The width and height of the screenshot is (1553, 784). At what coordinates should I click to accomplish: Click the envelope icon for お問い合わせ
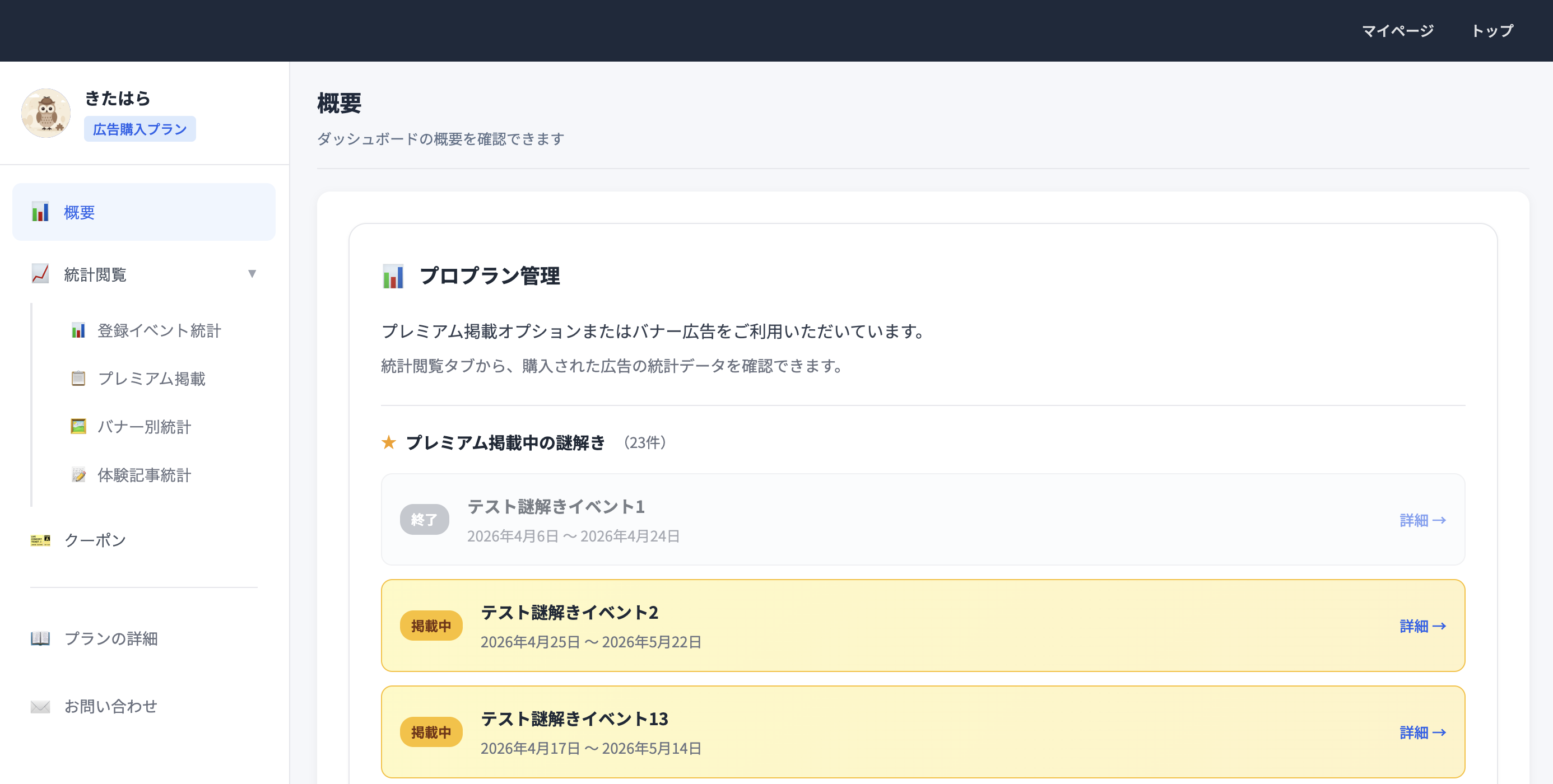coord(40,706)
